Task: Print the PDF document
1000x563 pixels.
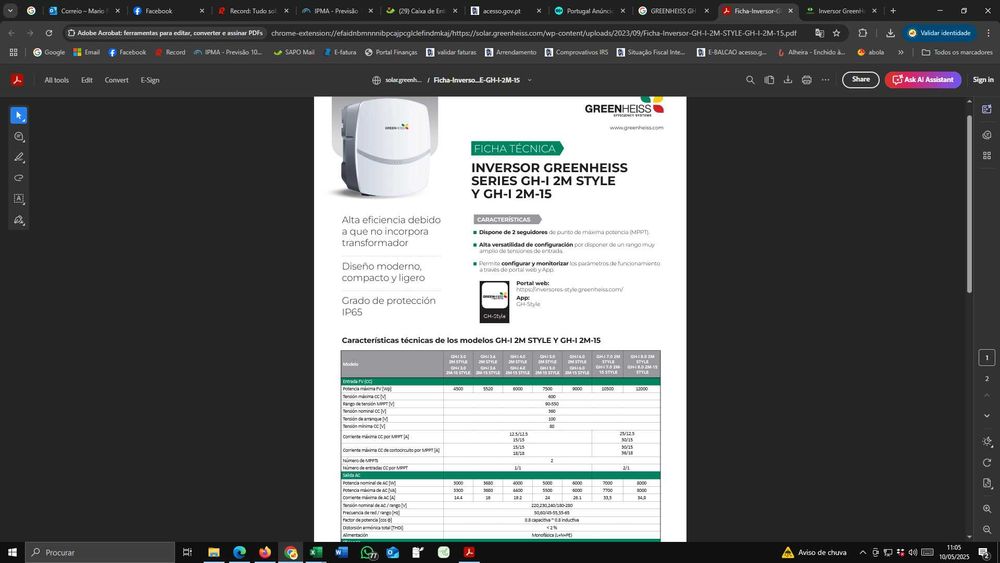Action: [807, 80]
